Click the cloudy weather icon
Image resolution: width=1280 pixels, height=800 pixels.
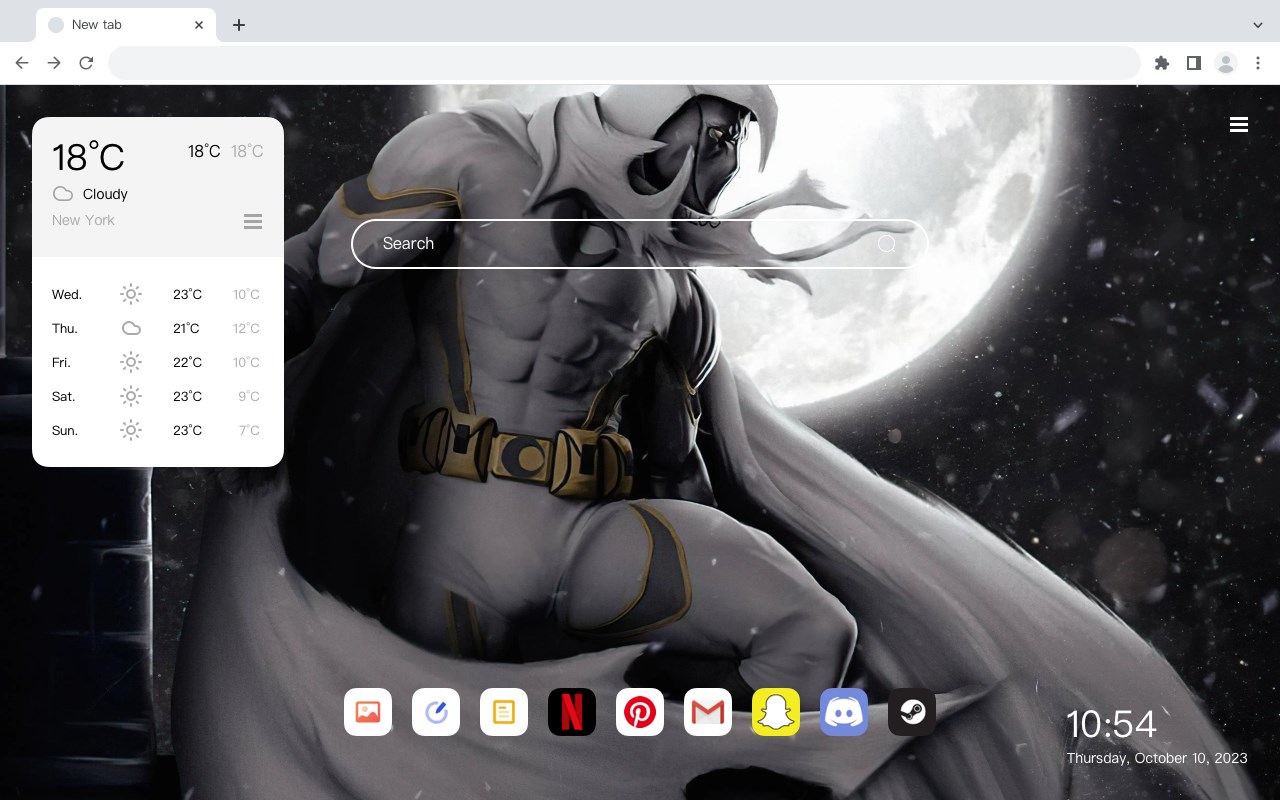coord(63,194)
